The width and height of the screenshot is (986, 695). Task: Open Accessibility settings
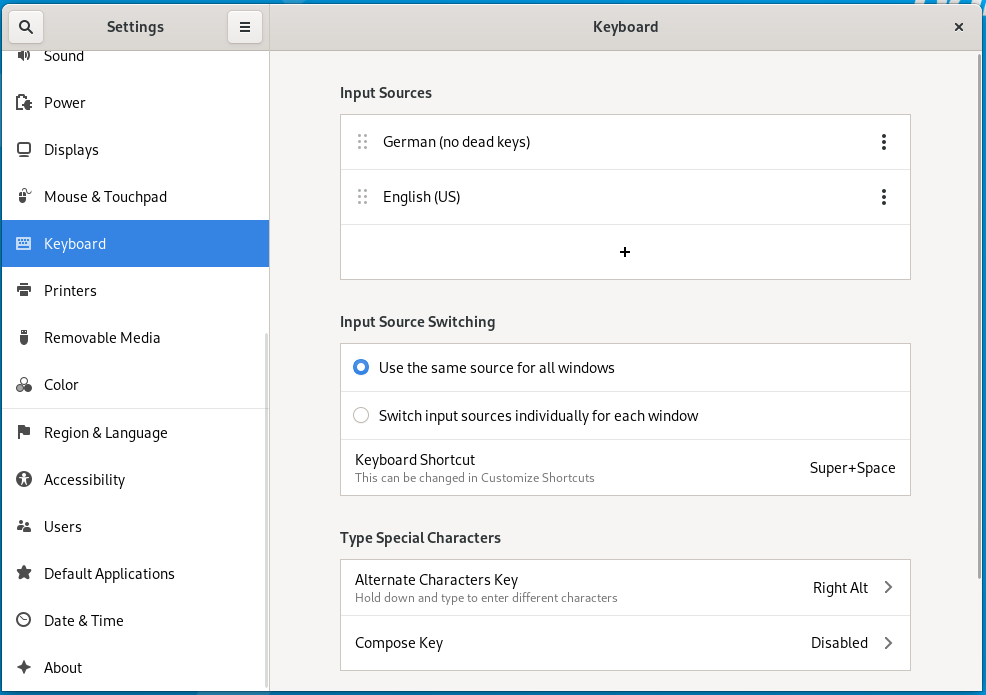point(135,479)
